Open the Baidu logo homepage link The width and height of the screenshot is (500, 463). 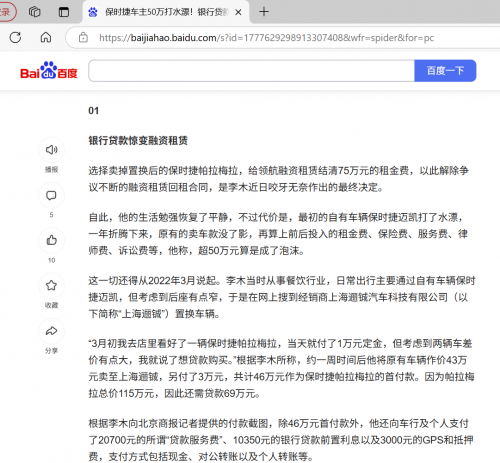[x=49, y=70]
